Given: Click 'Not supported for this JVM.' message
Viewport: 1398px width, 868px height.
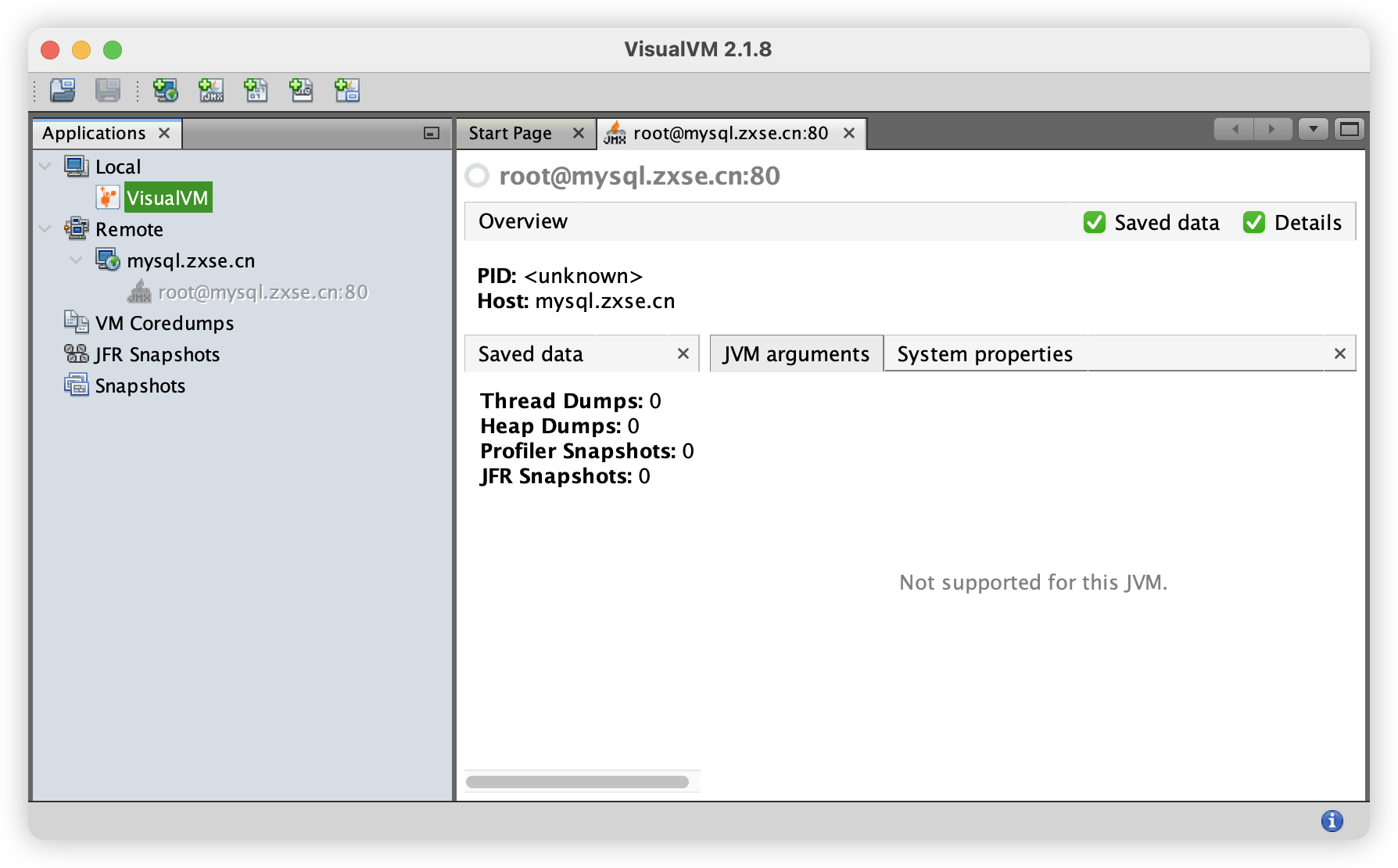Looking at the screenshot, I should [x=1033, y=583].
